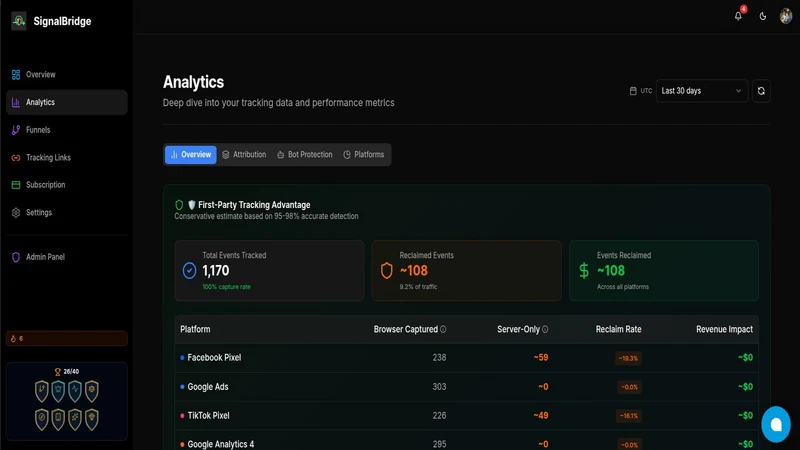Click the TikTok Pixel row name
The height and width of the screenshot is (450, 800).
(208, 415)
